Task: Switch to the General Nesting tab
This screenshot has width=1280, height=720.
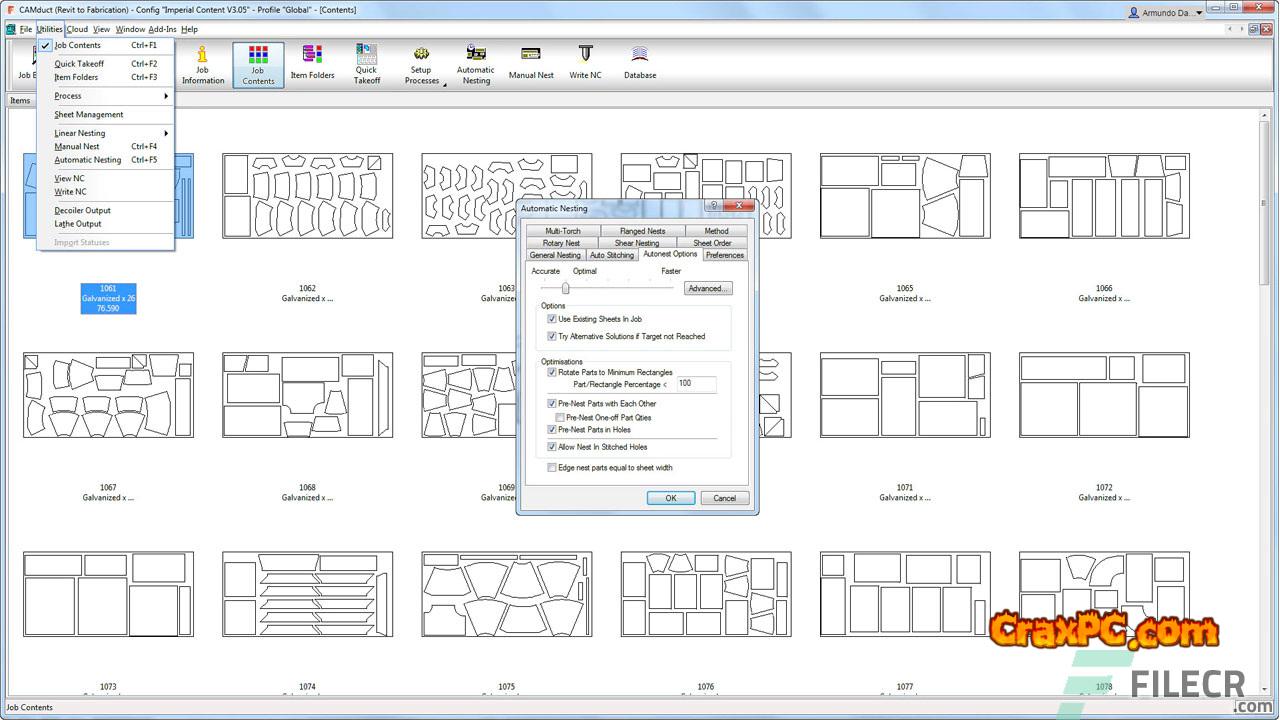Action: pyautogui.click(x=555, y=255)
